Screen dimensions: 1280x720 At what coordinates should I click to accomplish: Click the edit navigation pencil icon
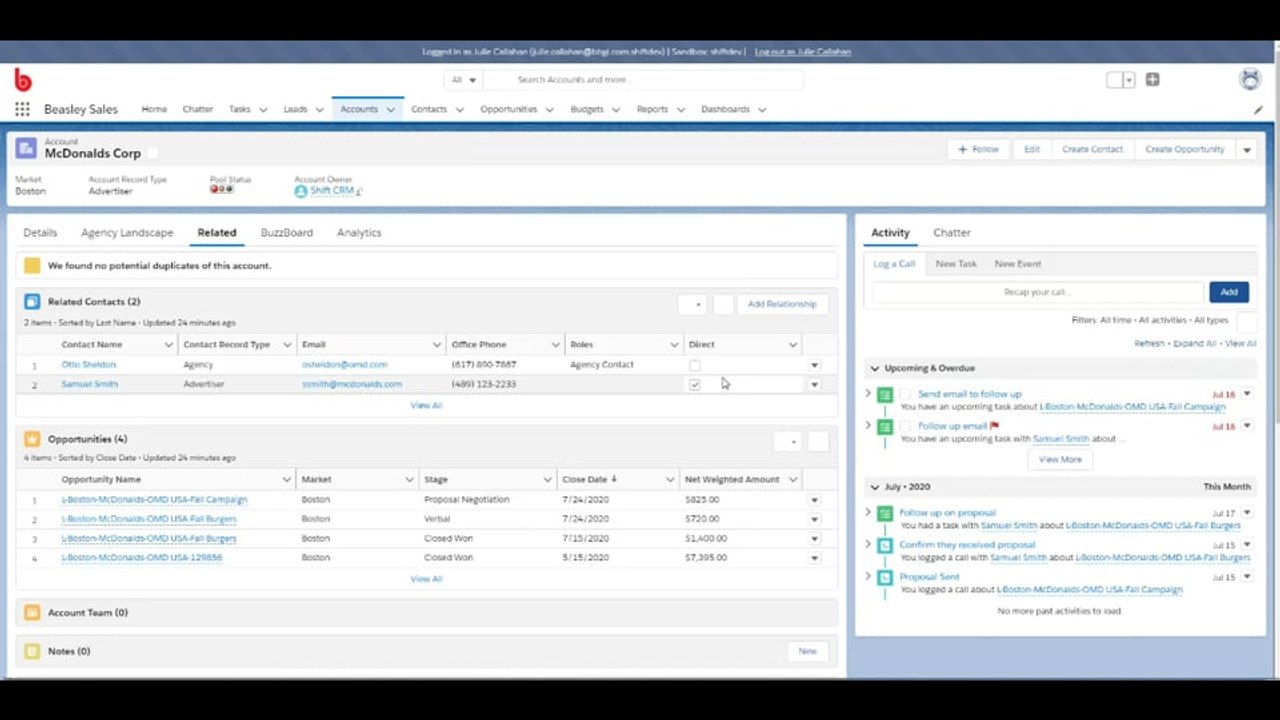[1258, 110]
